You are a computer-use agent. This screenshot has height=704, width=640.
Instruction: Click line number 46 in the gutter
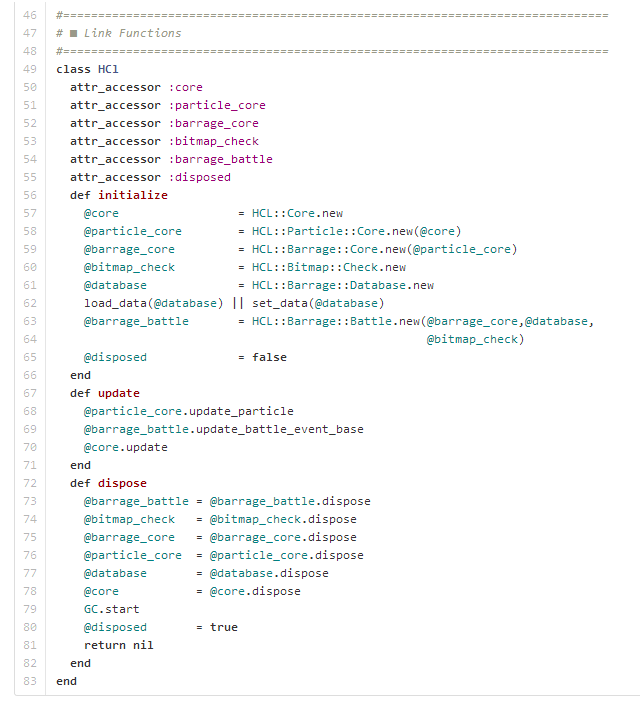coord(30,15)
